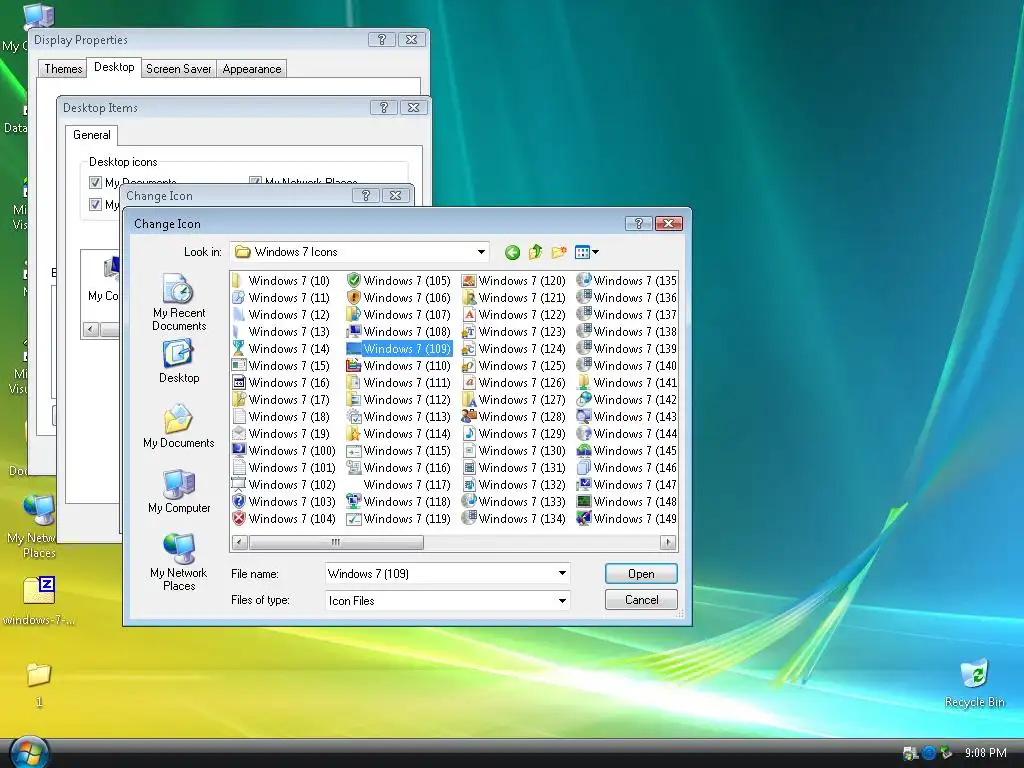Click Help button in Desktop Items title bar

(x=383, y=108)
